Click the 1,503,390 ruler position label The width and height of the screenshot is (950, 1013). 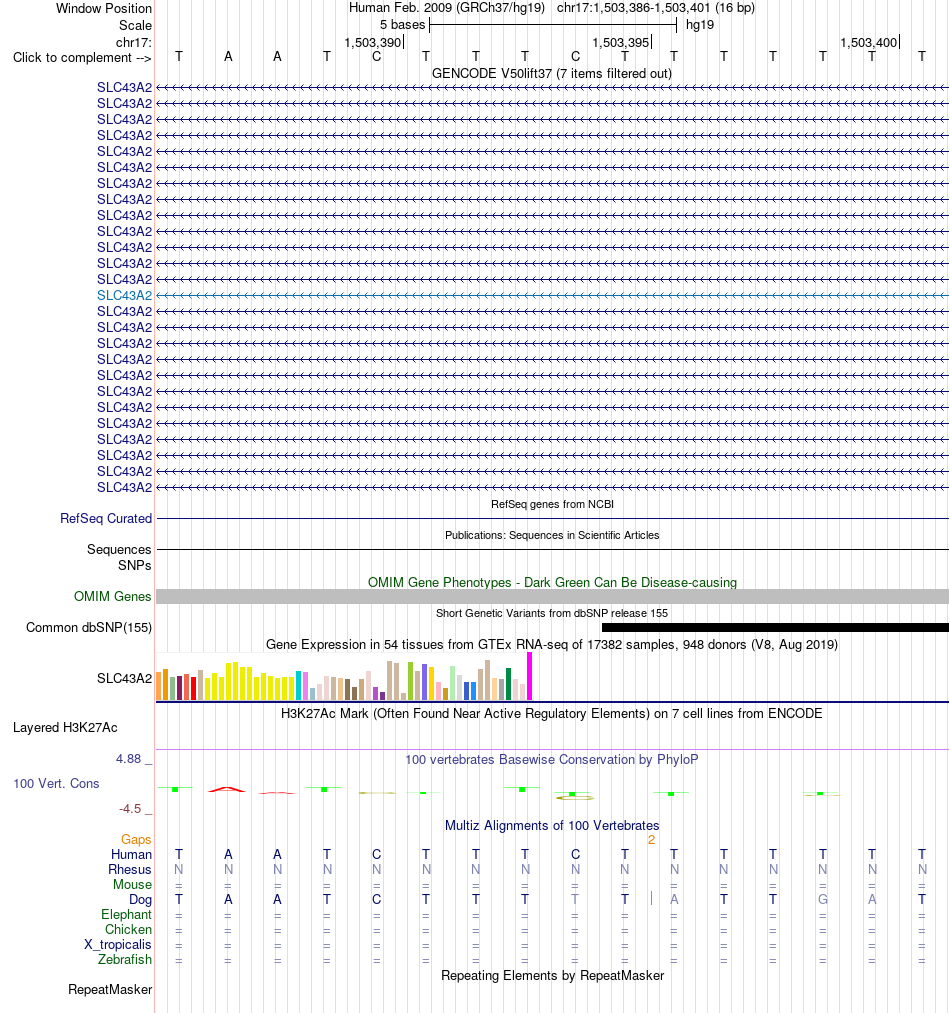(373, 43)
